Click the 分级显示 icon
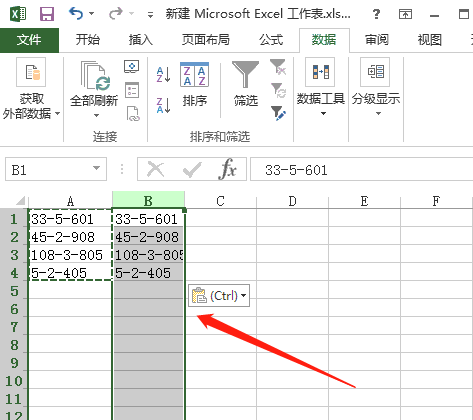The height and width of the screenshot is (420, 473). pyautogui.click(x=375, y=72)
